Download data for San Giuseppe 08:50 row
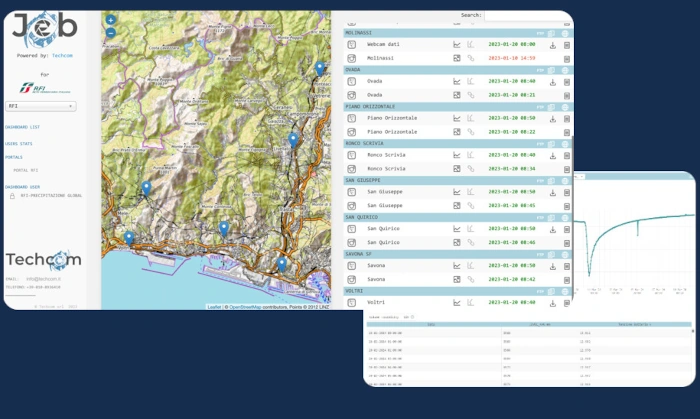Viewport: 700px width, 419px height. click(x=553, y=193)
